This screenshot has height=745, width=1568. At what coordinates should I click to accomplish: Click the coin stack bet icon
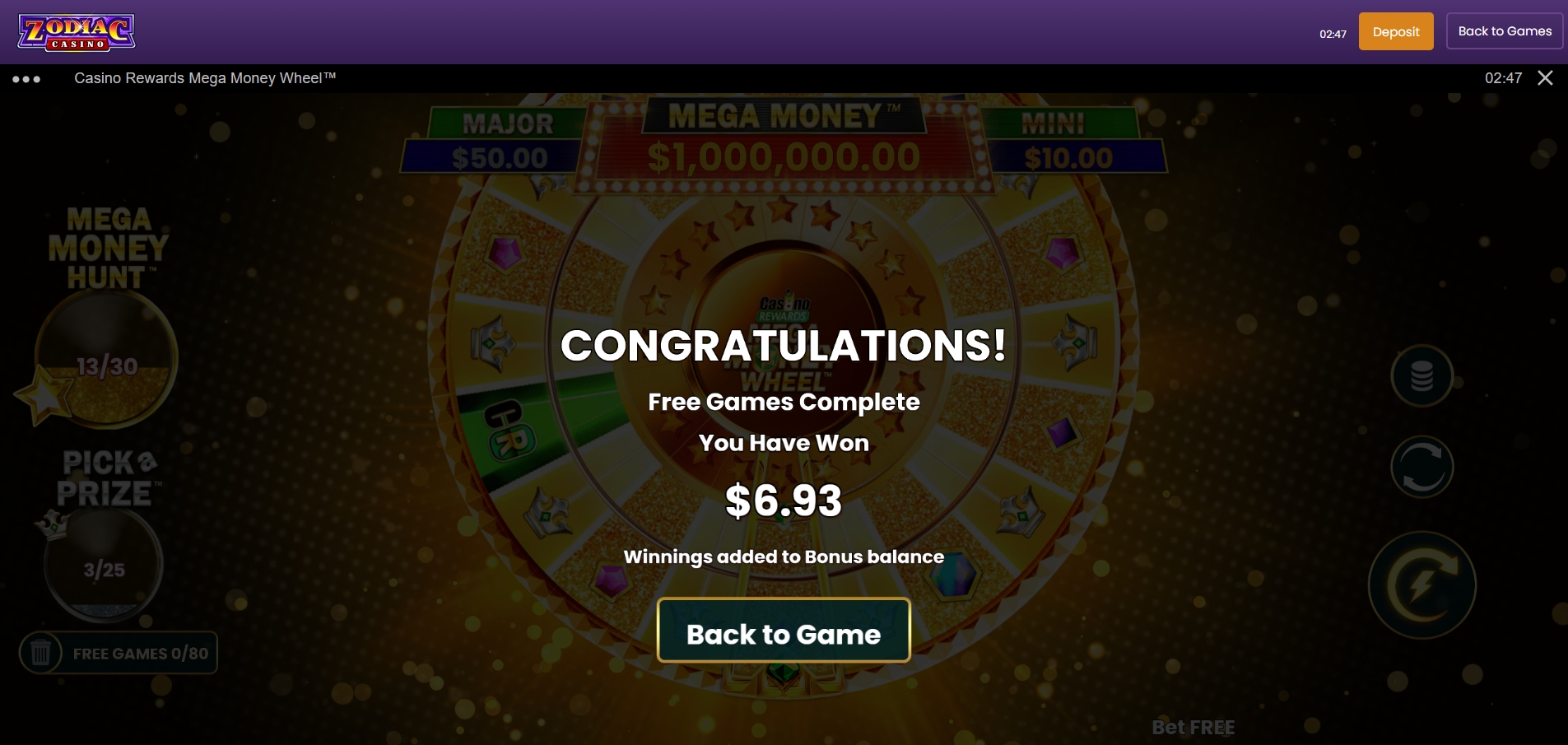point(1421,376)
